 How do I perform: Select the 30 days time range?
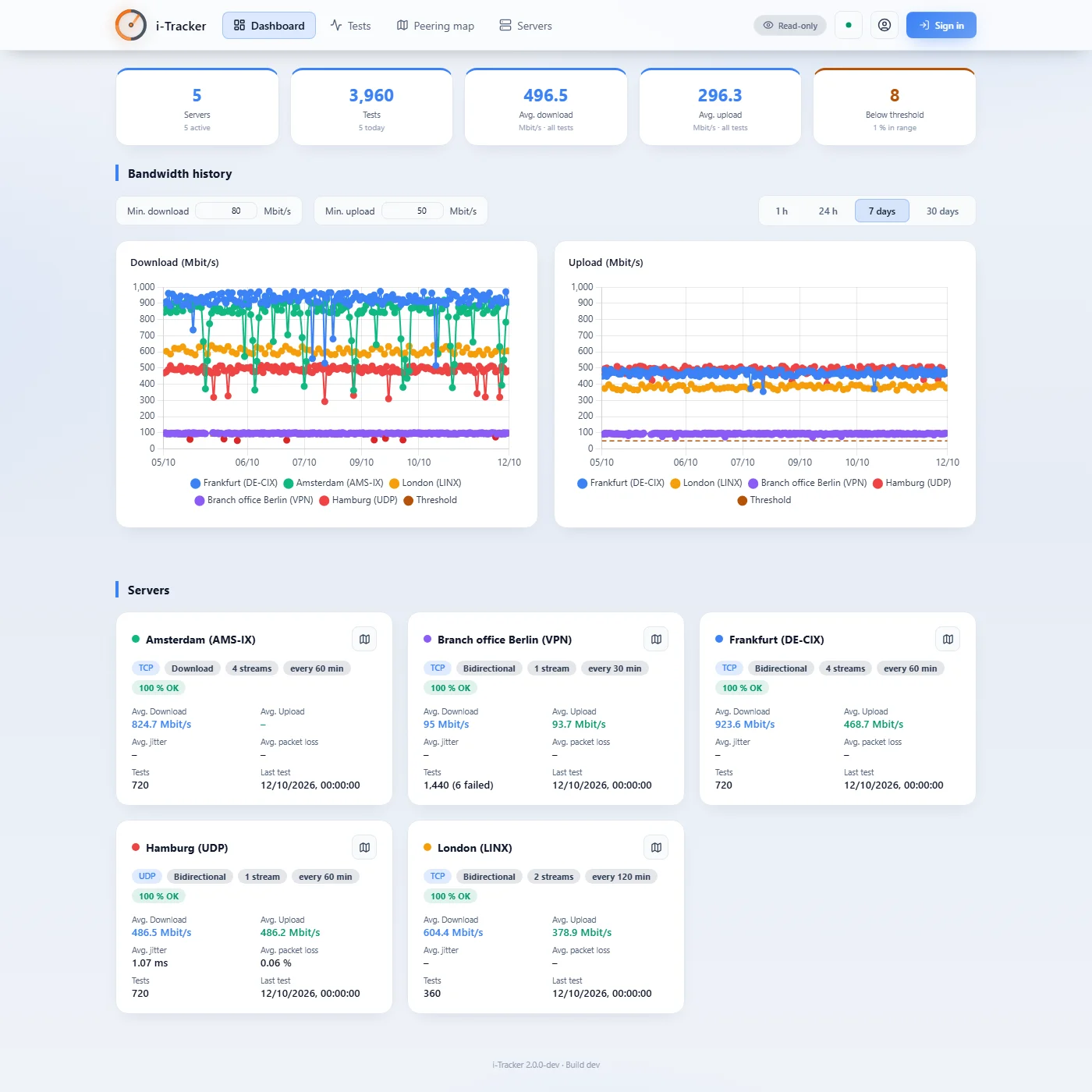pos(942,211)
